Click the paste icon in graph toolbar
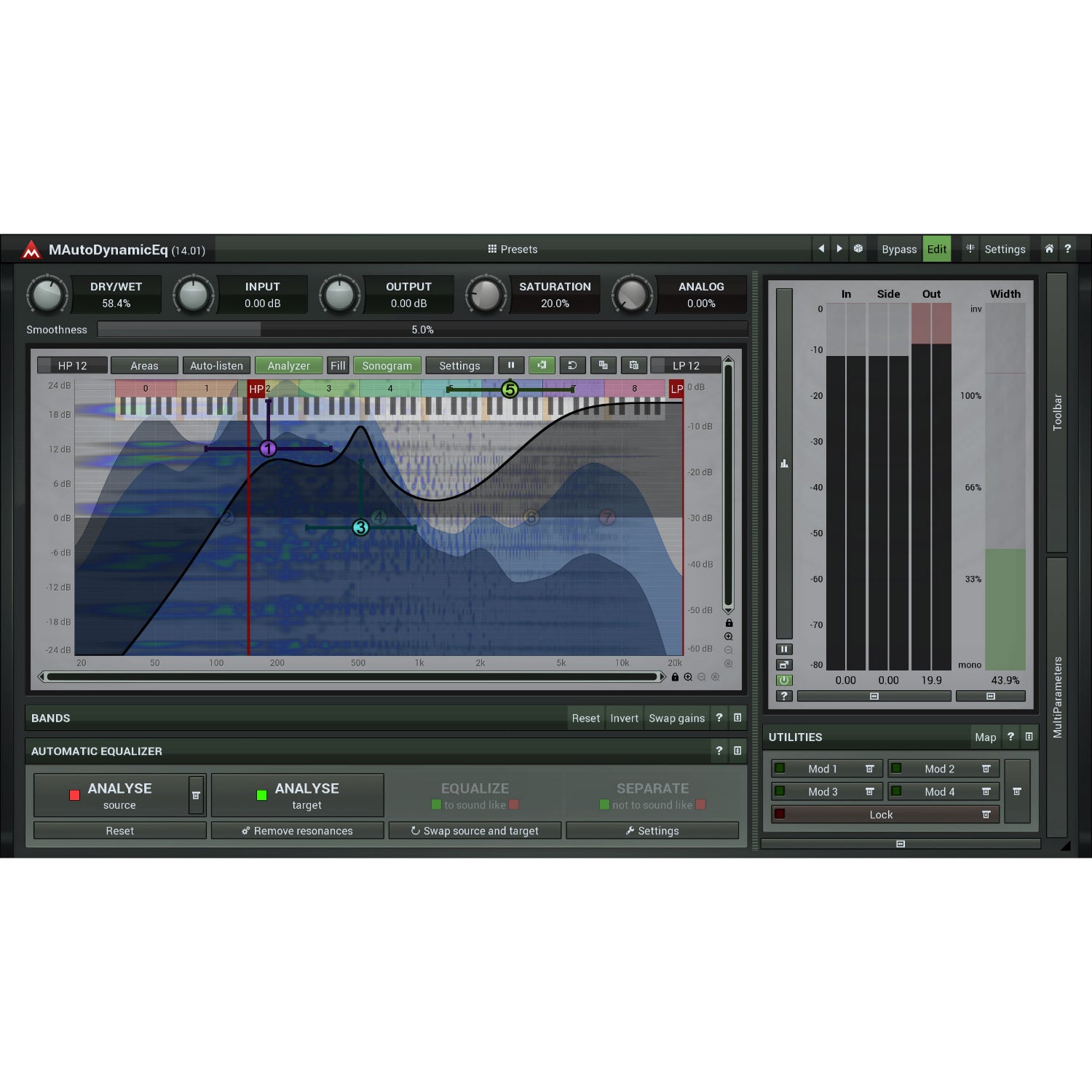Viewport: 1092px width, 1092px height. coord(633,365)
